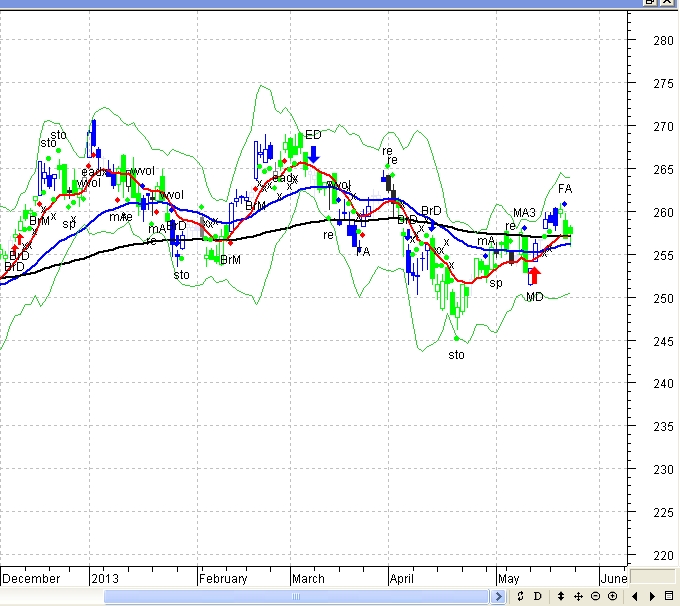Click the right triangle next arrow
This screenshot has width=680, height=606.
[652, 596]
